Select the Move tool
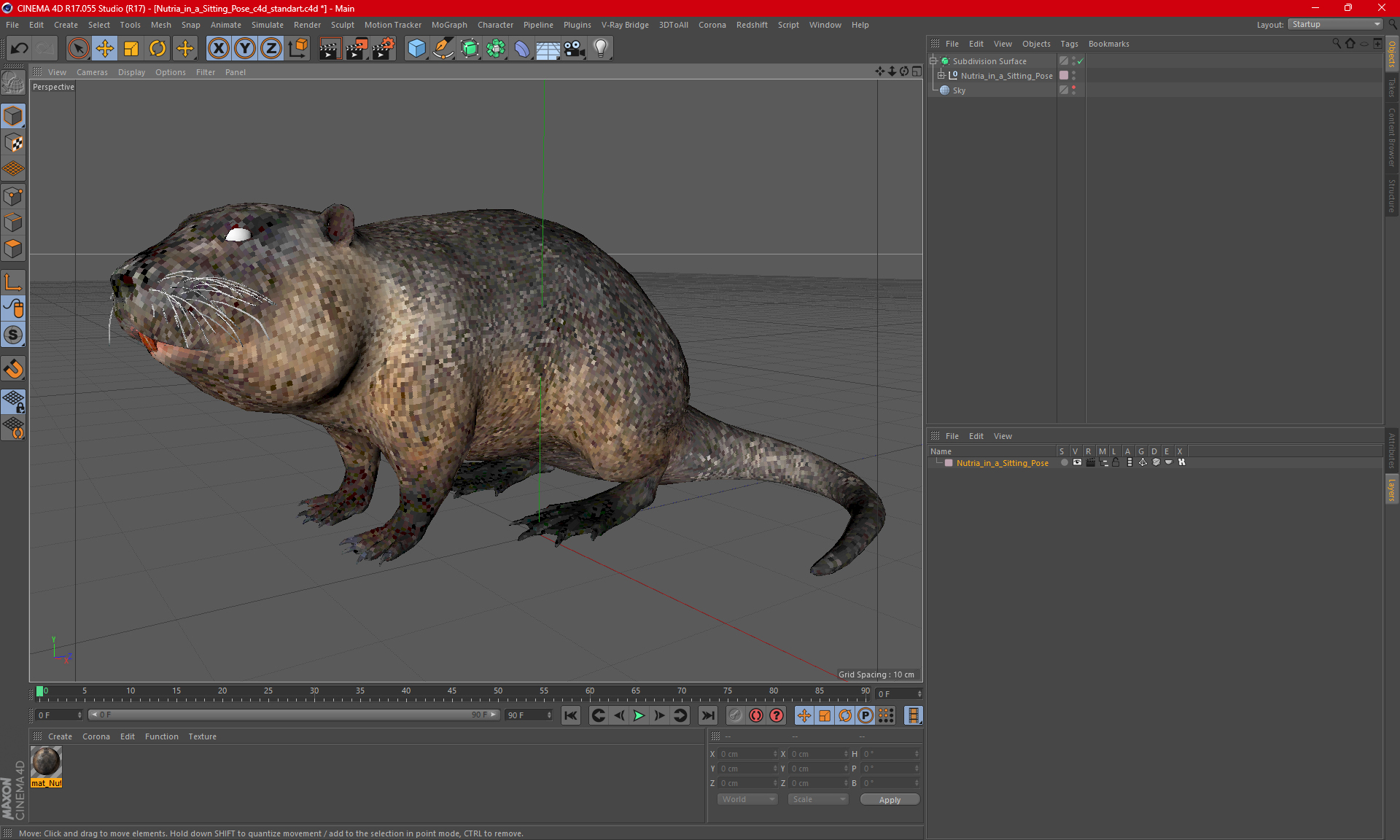1400x840 pixels. click(x=105, y=49)
